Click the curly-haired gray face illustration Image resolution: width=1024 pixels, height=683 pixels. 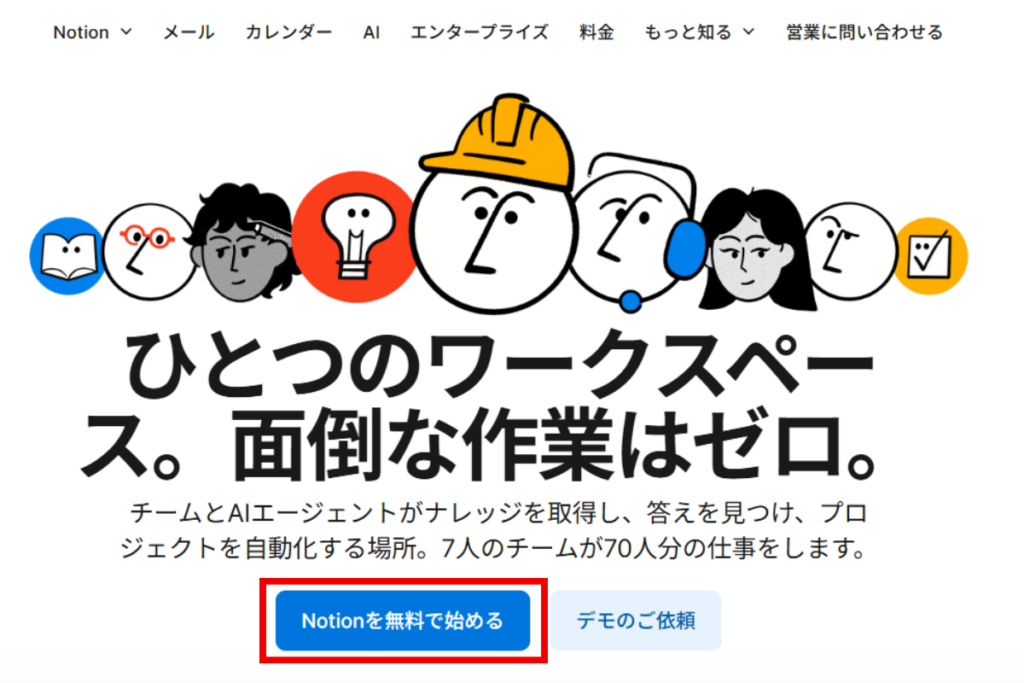[x=242, y=245]
